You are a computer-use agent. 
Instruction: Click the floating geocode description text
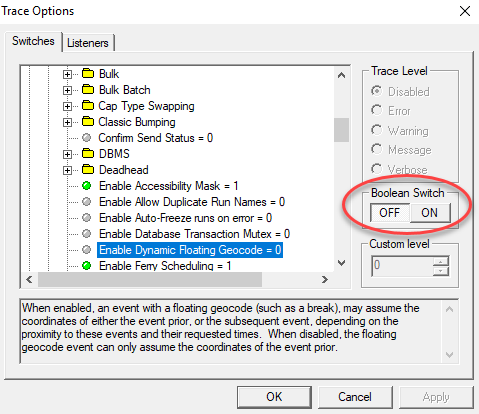coord(220,327)
